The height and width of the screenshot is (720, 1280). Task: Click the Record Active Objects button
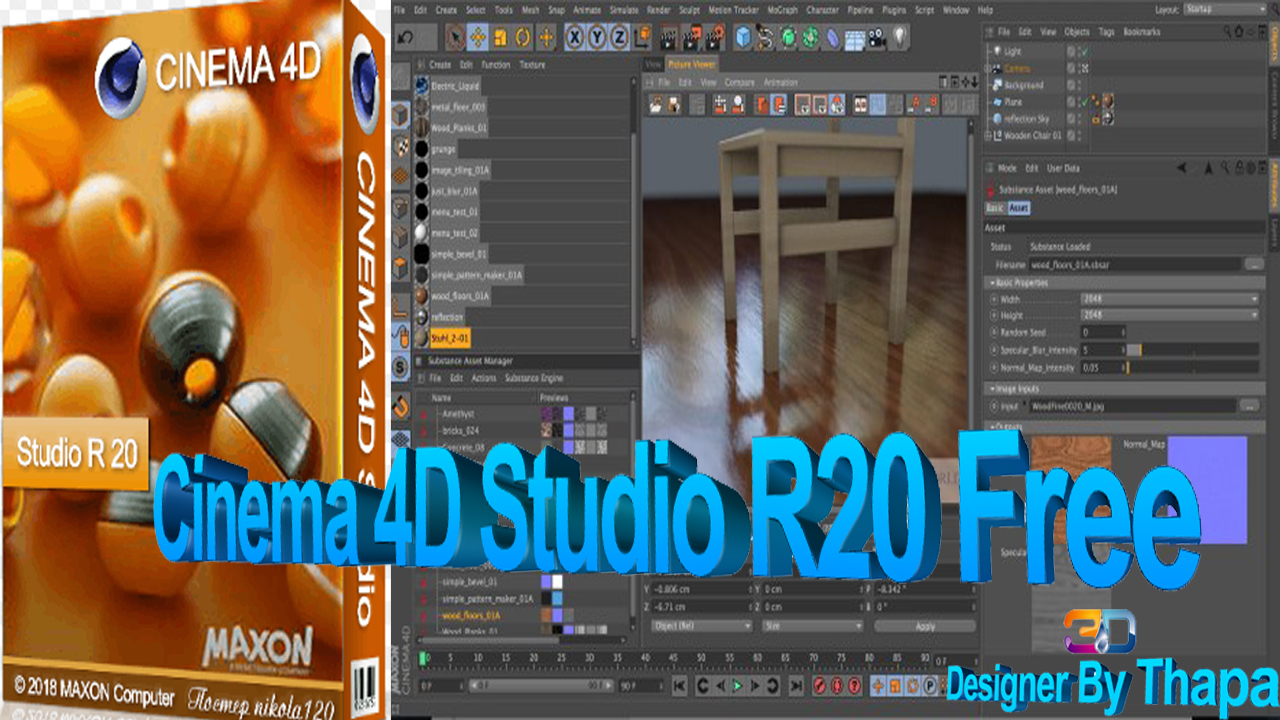click(819, 686)
